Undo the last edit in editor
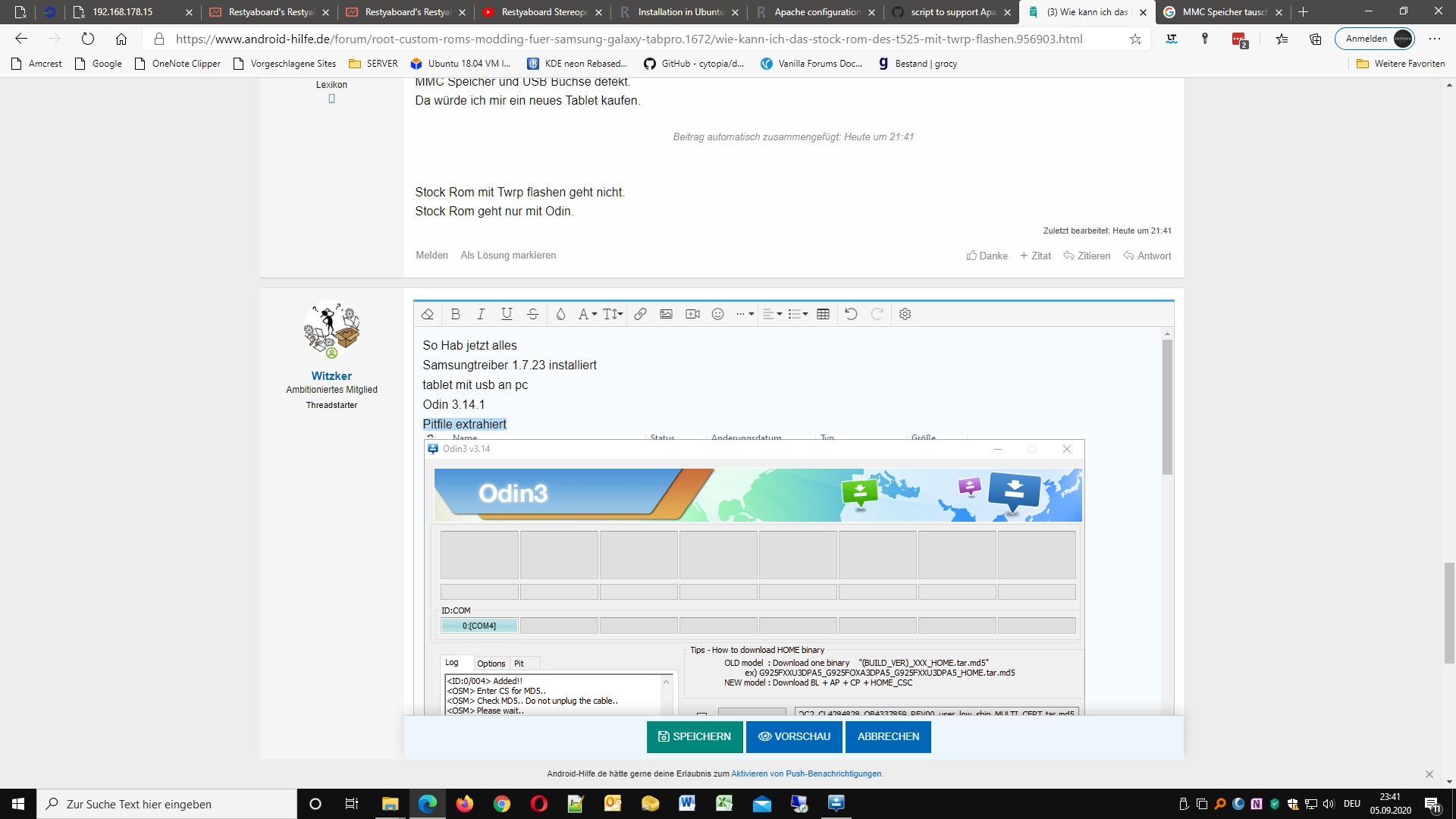Screen dimensions: 1456x819 pyautogui.click(x=851, y=314)
